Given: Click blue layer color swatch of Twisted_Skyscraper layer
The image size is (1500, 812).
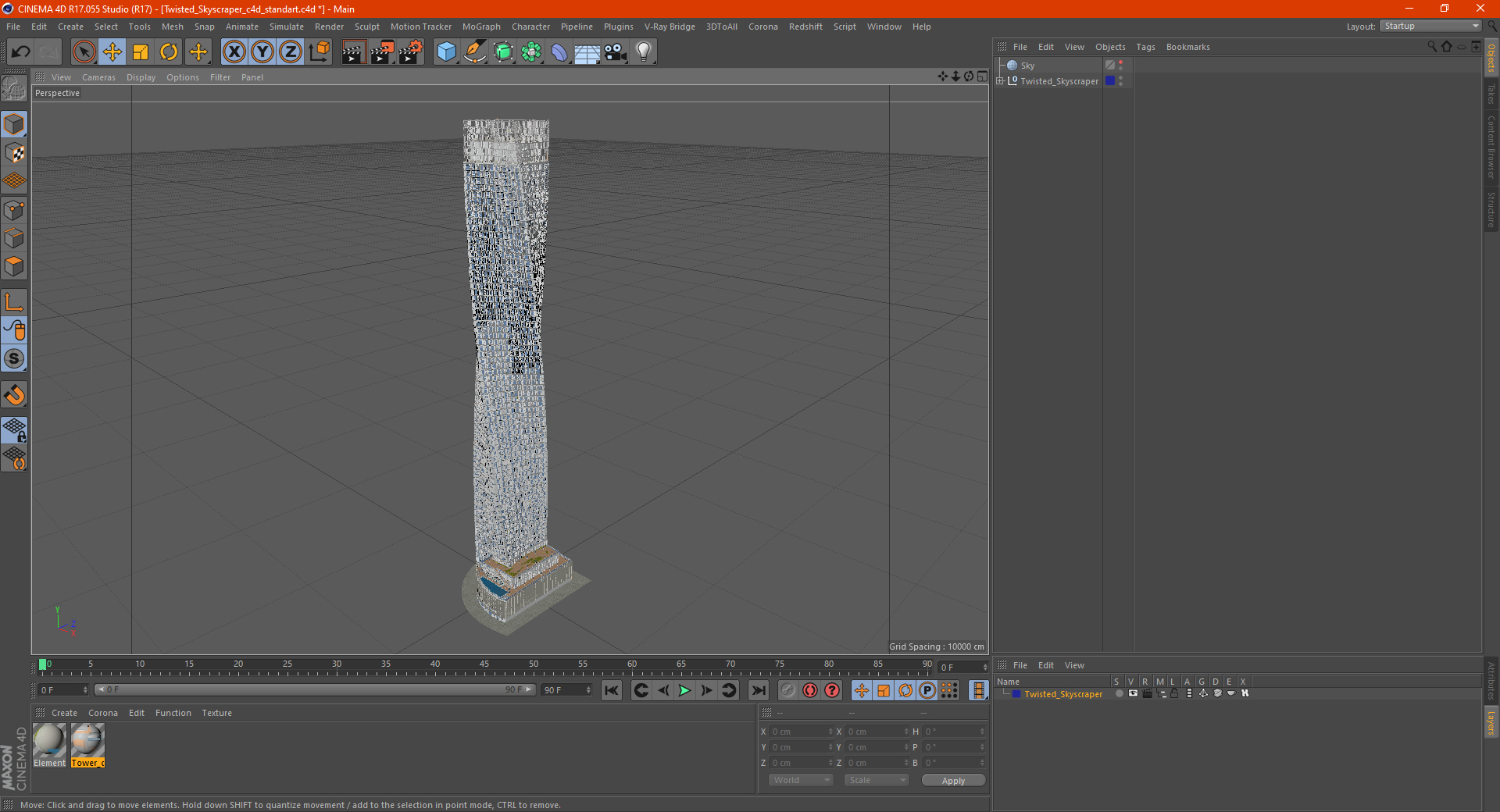Looking at the screenshot, I should click(1016, 693).
